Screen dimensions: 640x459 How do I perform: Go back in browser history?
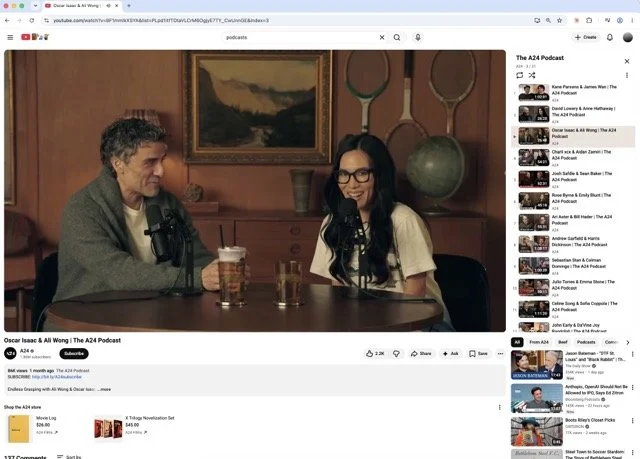tap(7, 20)
